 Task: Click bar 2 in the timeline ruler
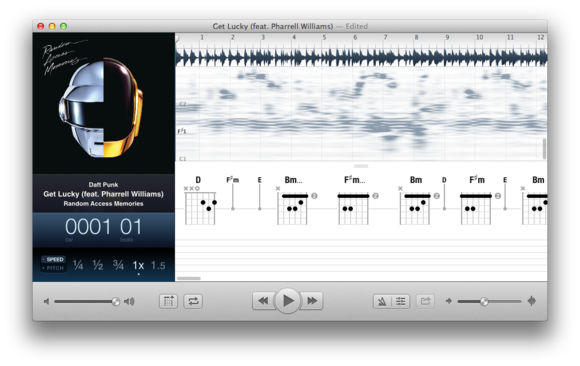coord(233,37)
